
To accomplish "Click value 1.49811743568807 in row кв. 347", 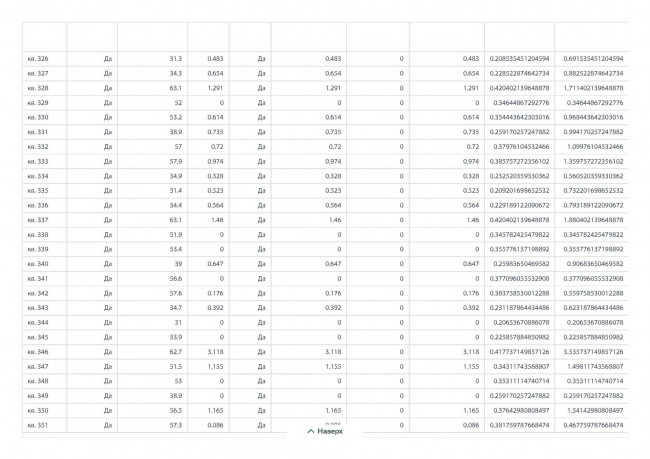I will click(x=595, y=367).
